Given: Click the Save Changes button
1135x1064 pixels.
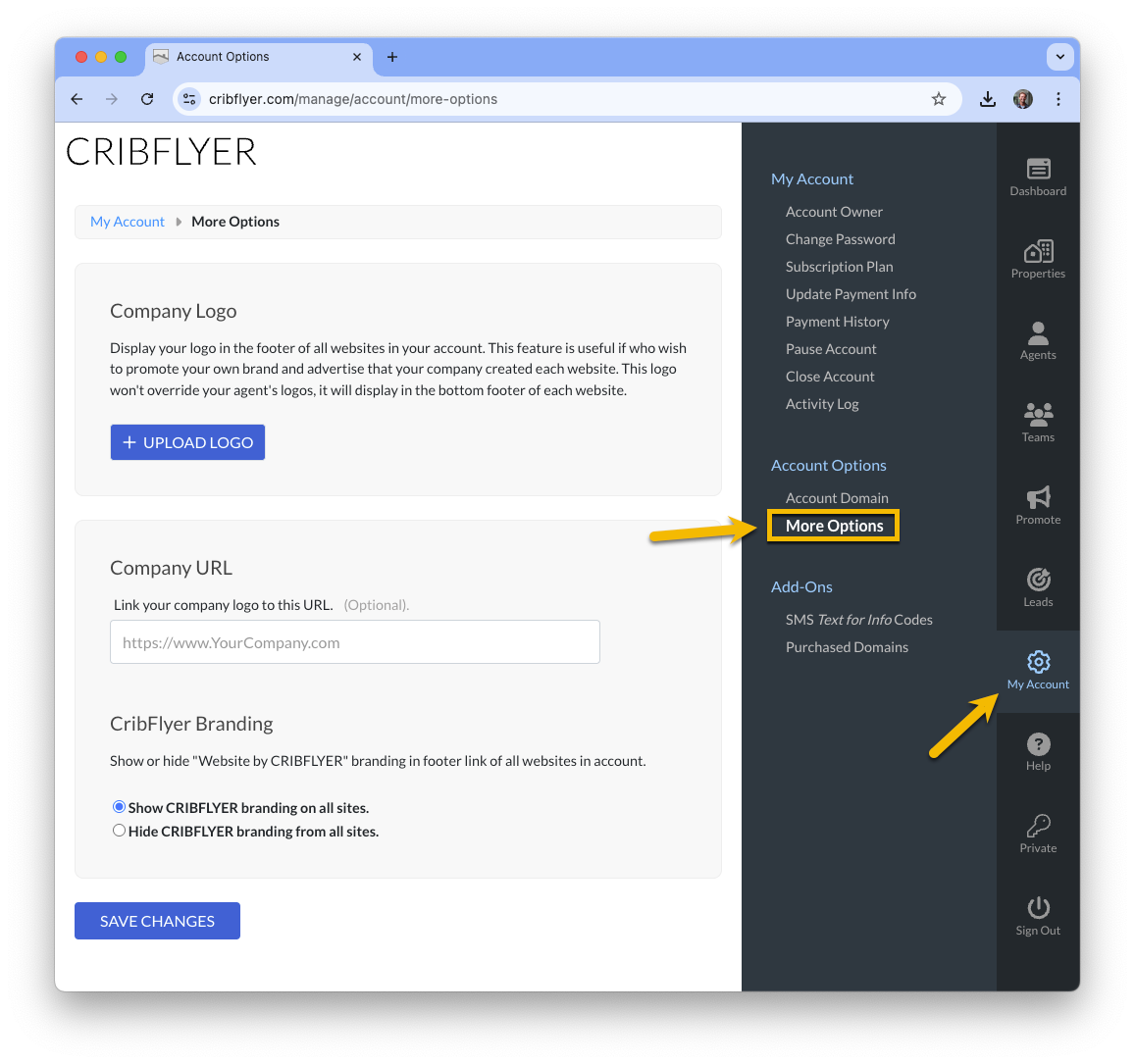Looking at the screenshot, I should click(157, 921).
